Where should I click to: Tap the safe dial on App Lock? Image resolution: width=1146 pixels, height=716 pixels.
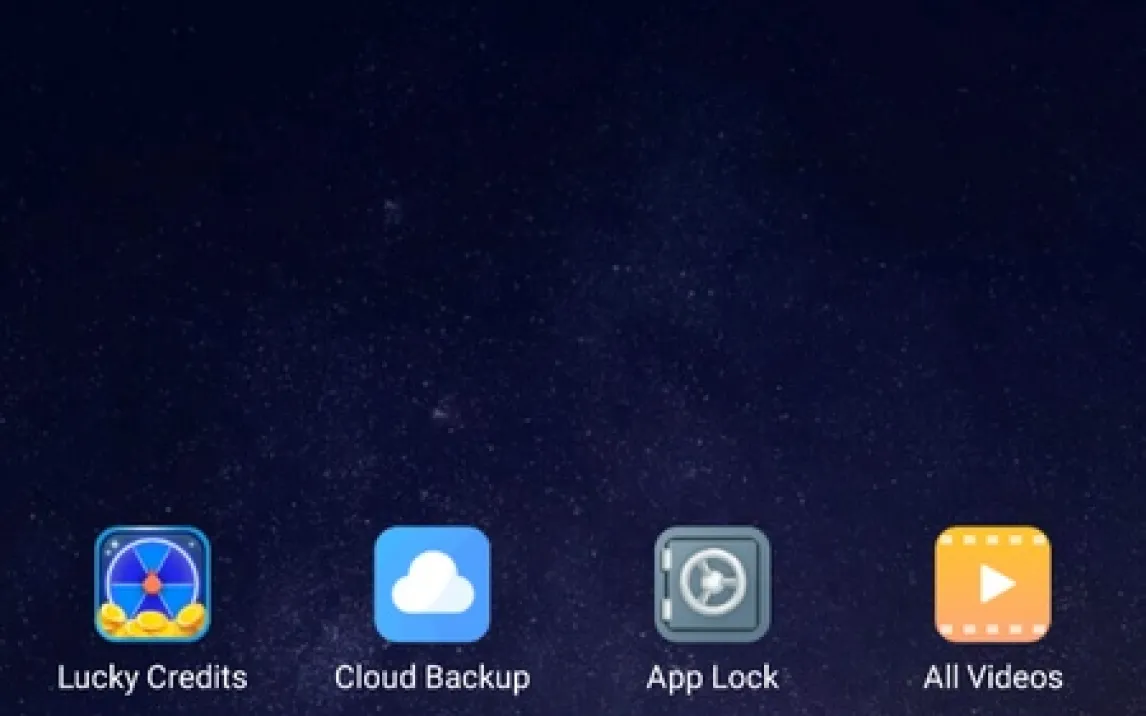click(x=712, y=581)
